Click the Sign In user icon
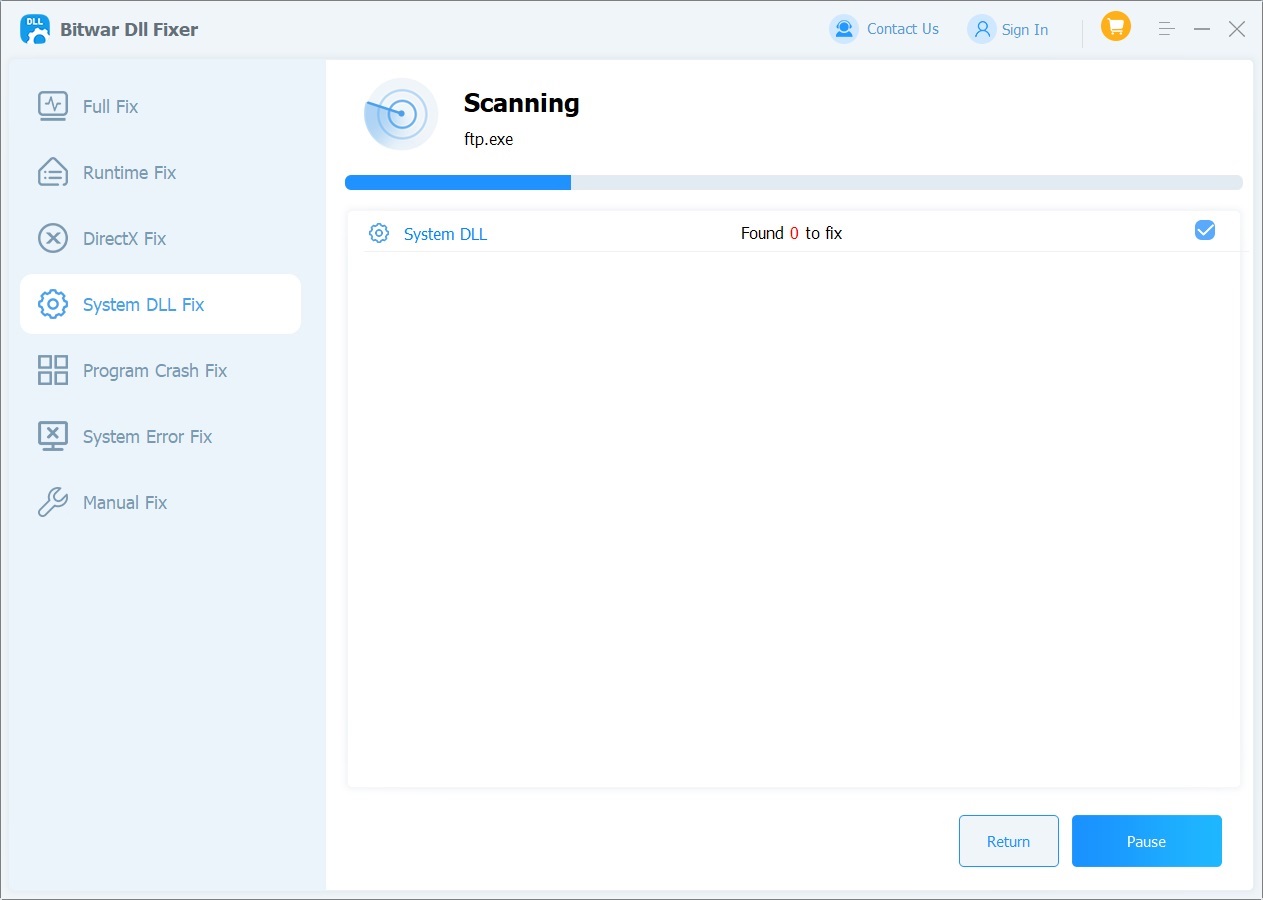Viewport: 1263px width, 900px height. (982, 29)
